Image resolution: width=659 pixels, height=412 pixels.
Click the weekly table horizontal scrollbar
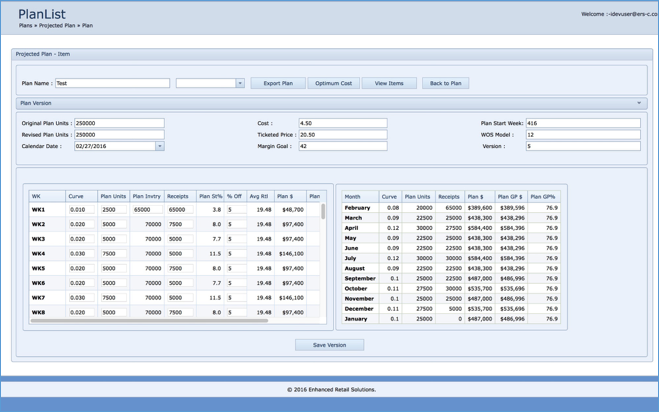[x=150, y=321]
